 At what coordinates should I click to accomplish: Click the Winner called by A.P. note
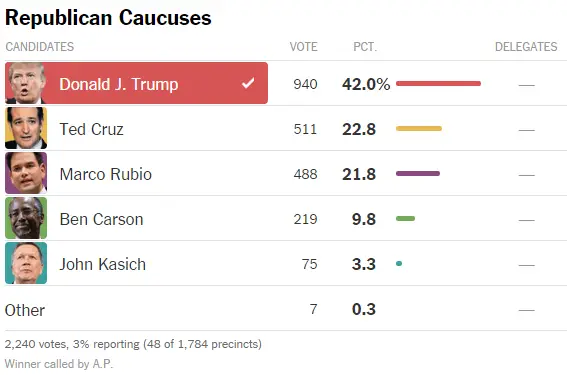click(59, 364)
